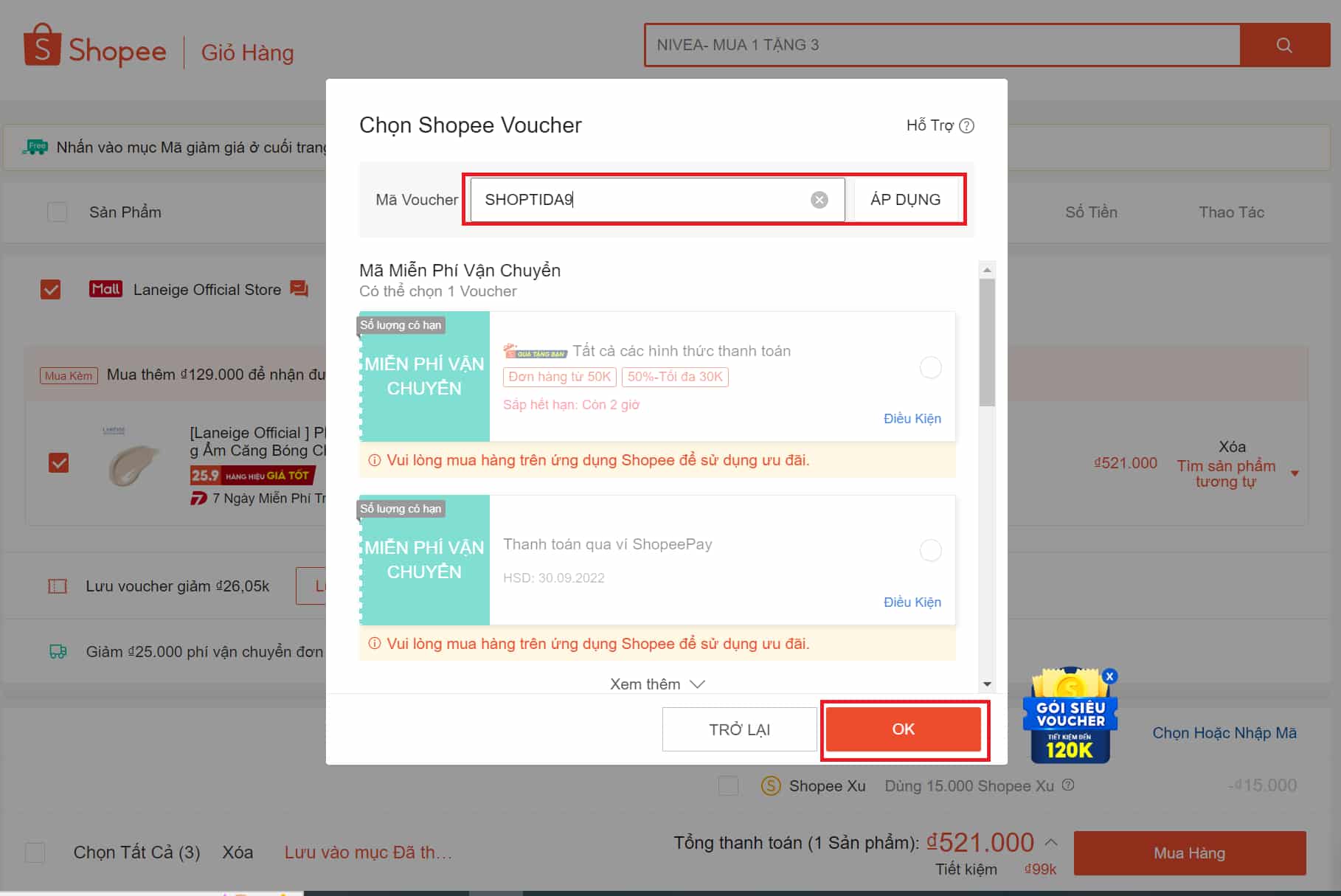The width and height of the screenshot is (1341, 896).
Task: Click the search magnifier button
Action: point(1284,45)
